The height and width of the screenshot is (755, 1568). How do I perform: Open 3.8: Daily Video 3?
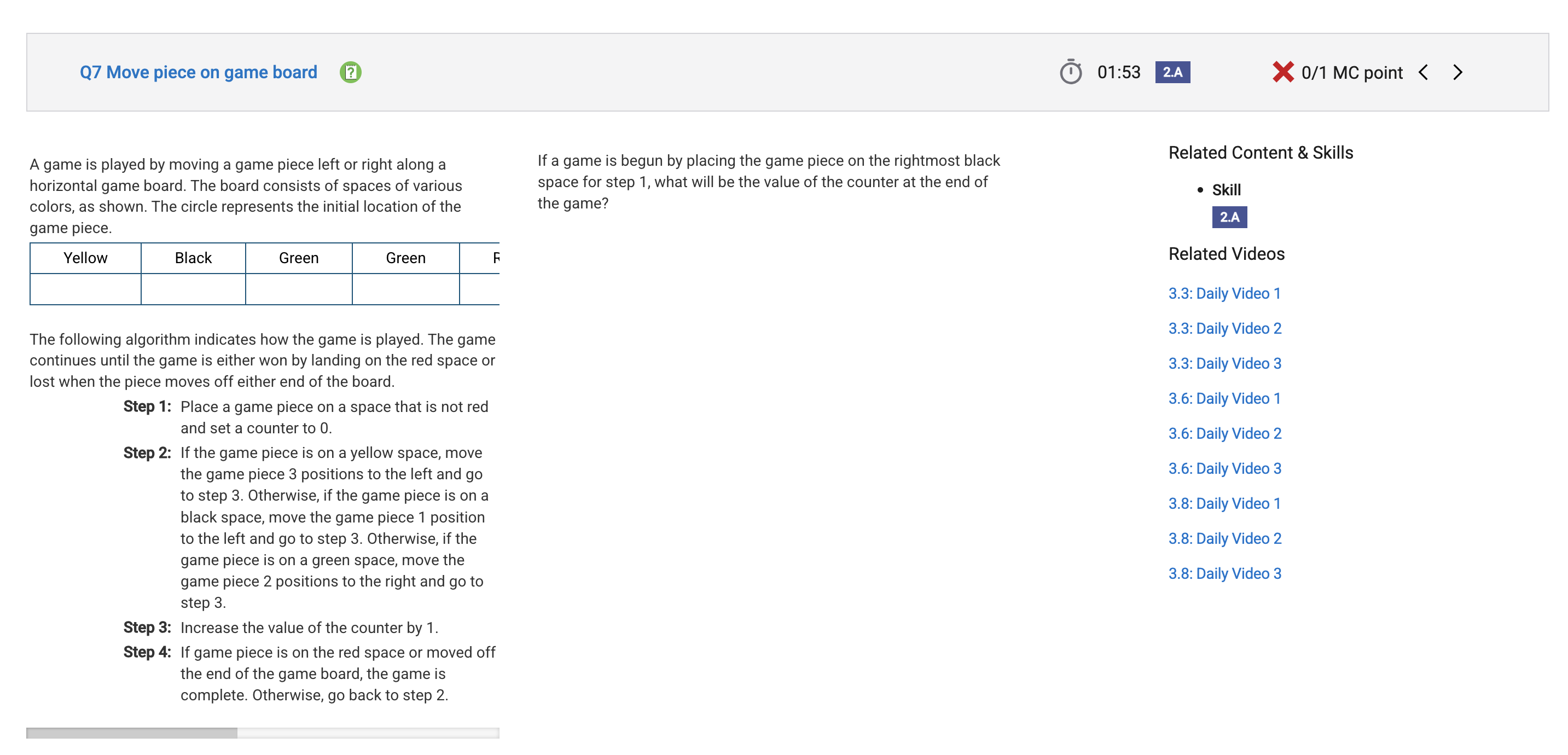point(1225,573)
